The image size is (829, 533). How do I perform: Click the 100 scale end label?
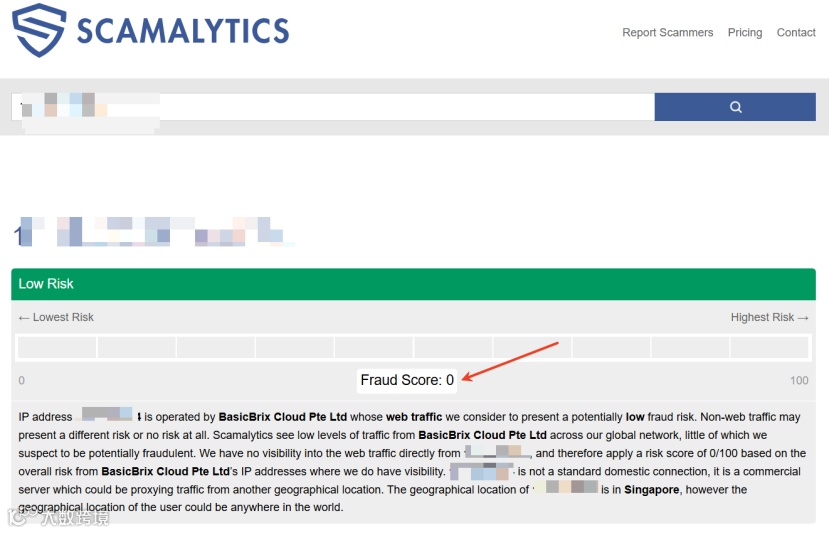click(799, 380)
